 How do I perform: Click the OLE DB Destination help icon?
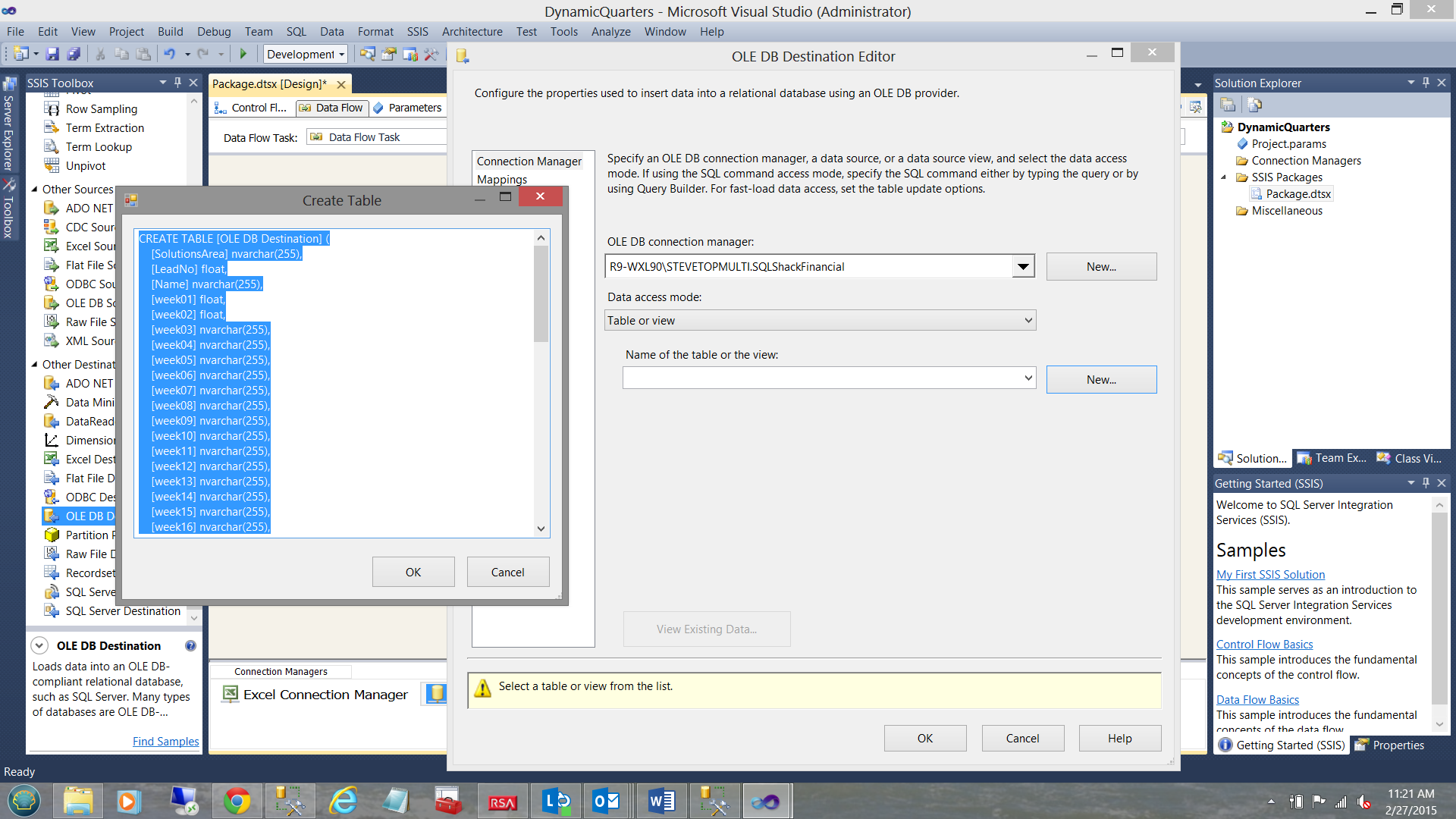(x=190, y=645)
